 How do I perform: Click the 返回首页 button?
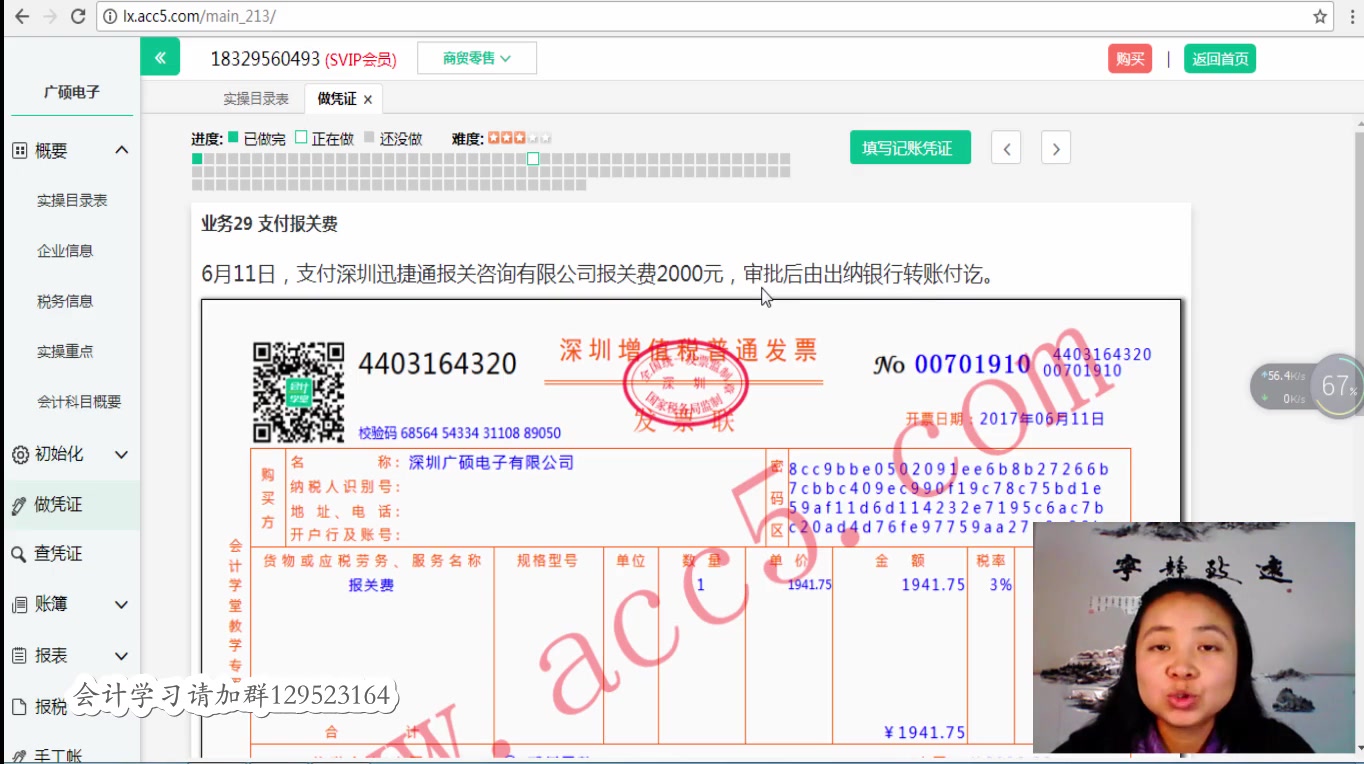(1220, 58)
